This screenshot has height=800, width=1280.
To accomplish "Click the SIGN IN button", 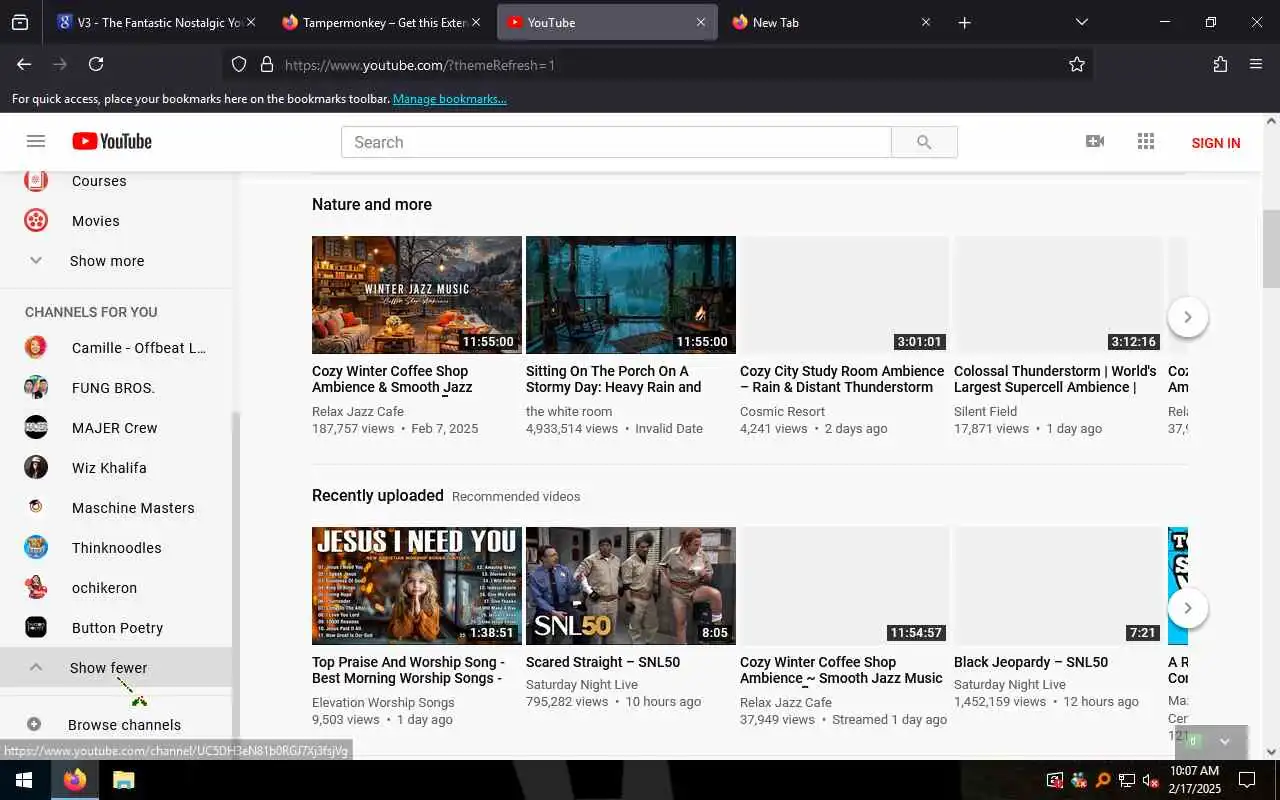I will coord(1216,143).
